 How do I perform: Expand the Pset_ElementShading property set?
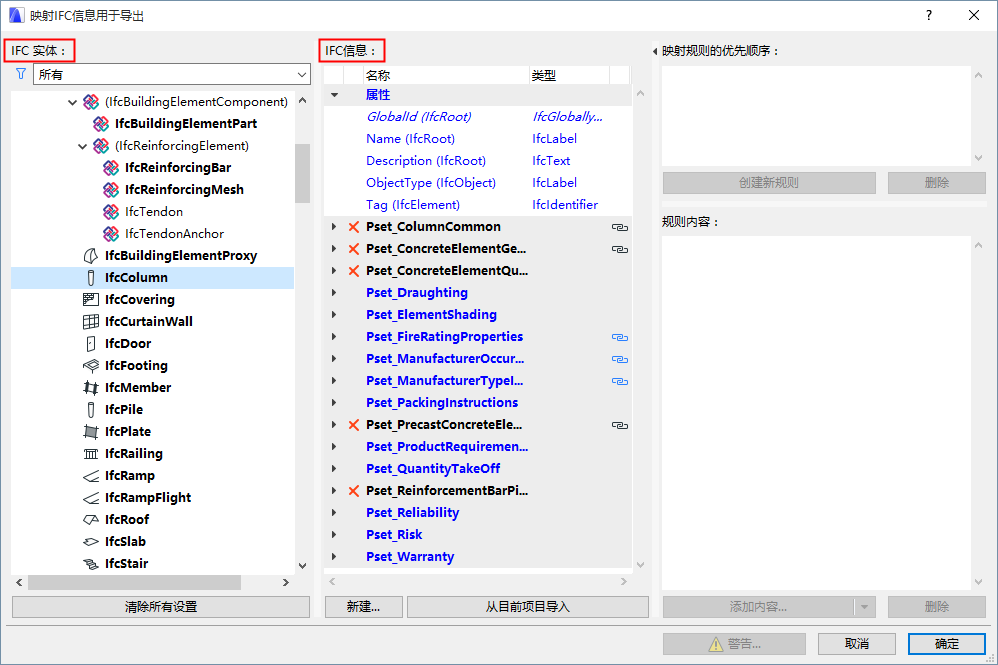click(334, 314)
